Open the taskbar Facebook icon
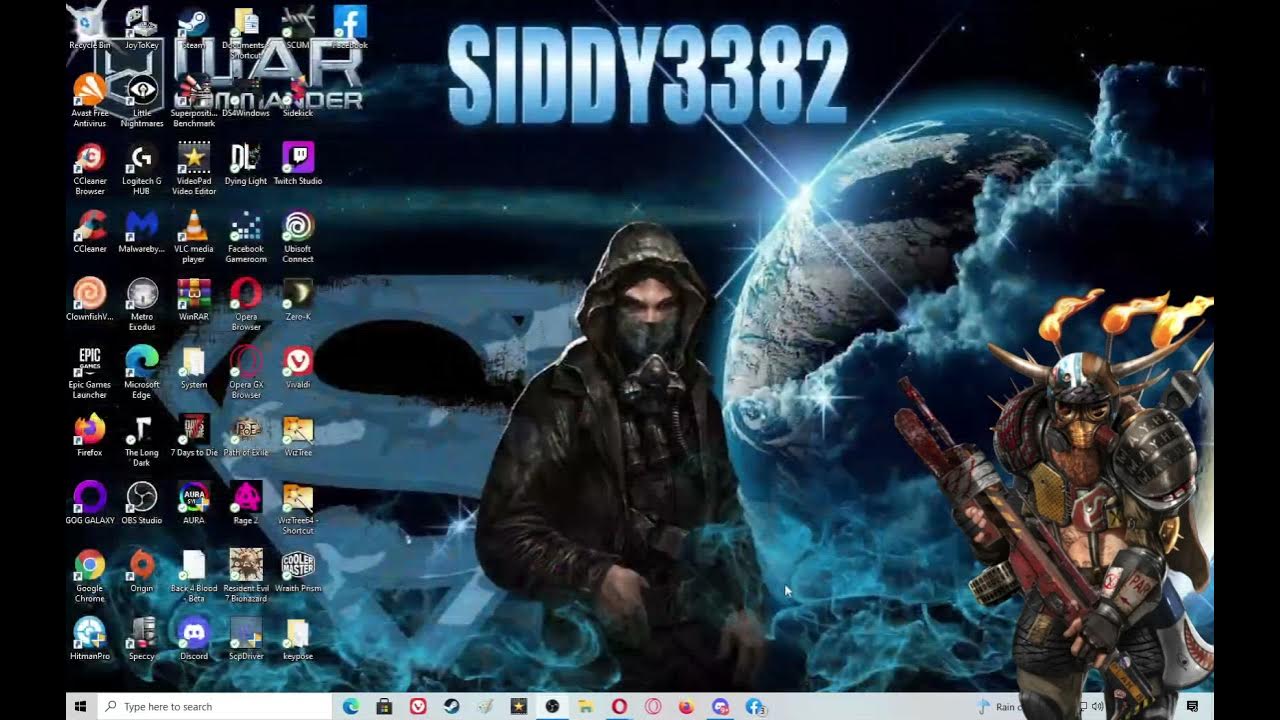The height and width of the screenshot is (720, 1280). click(755, 706)
